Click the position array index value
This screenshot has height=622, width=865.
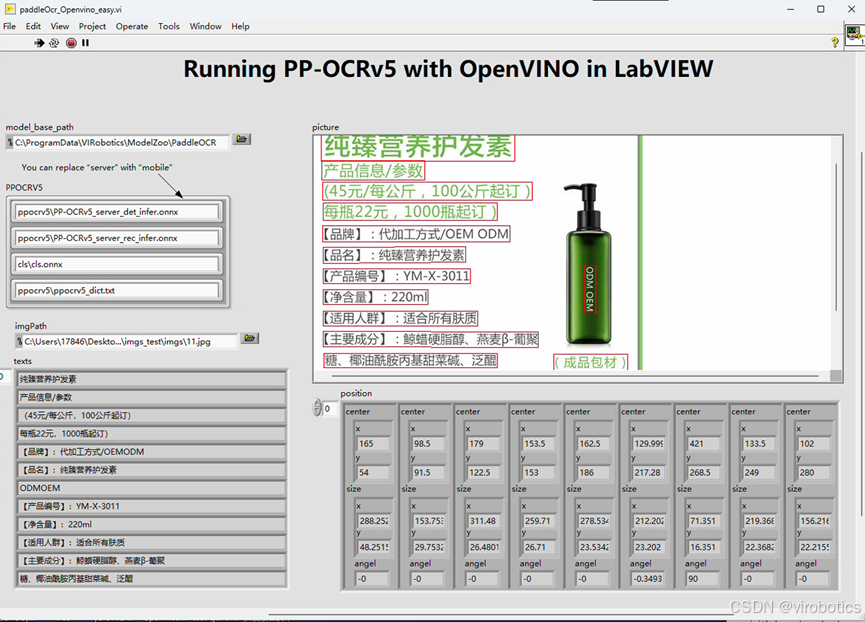(329, 409)
